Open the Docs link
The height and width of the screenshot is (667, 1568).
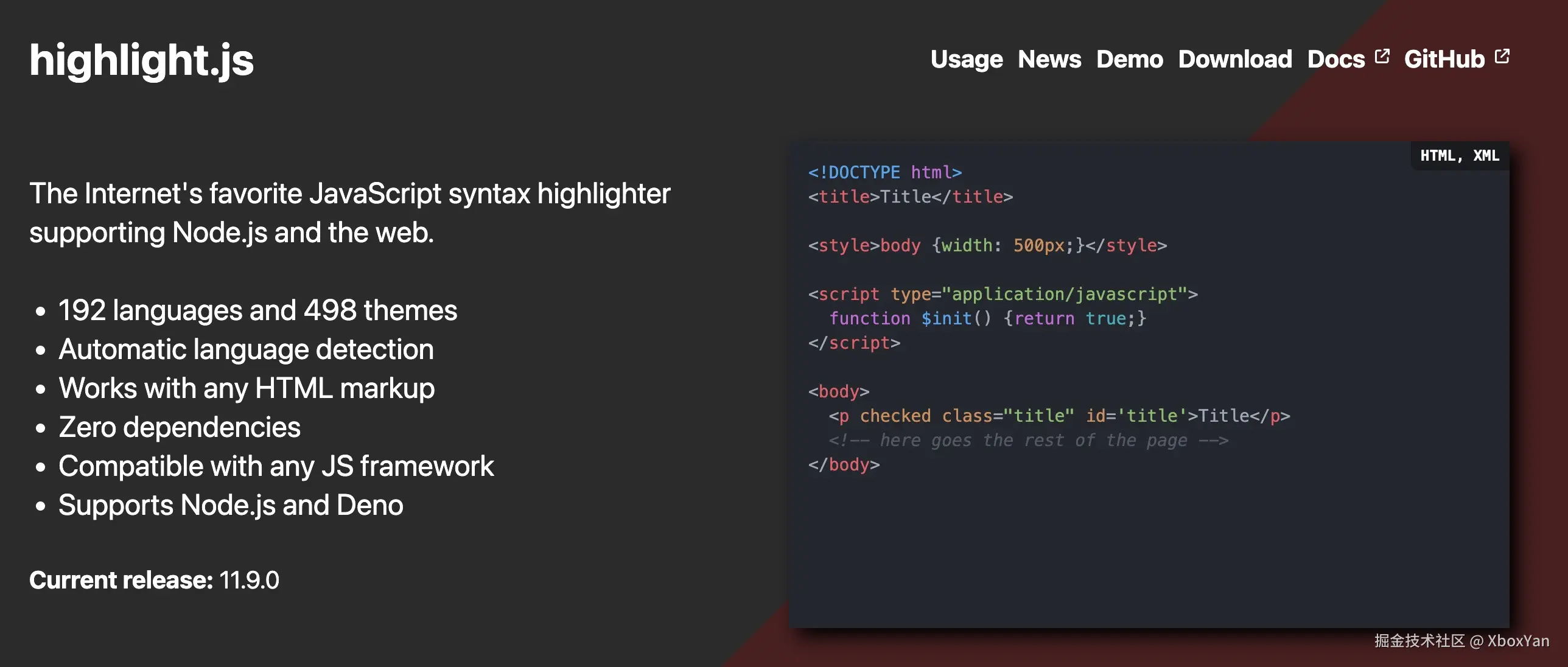(x=1336, y=59)
